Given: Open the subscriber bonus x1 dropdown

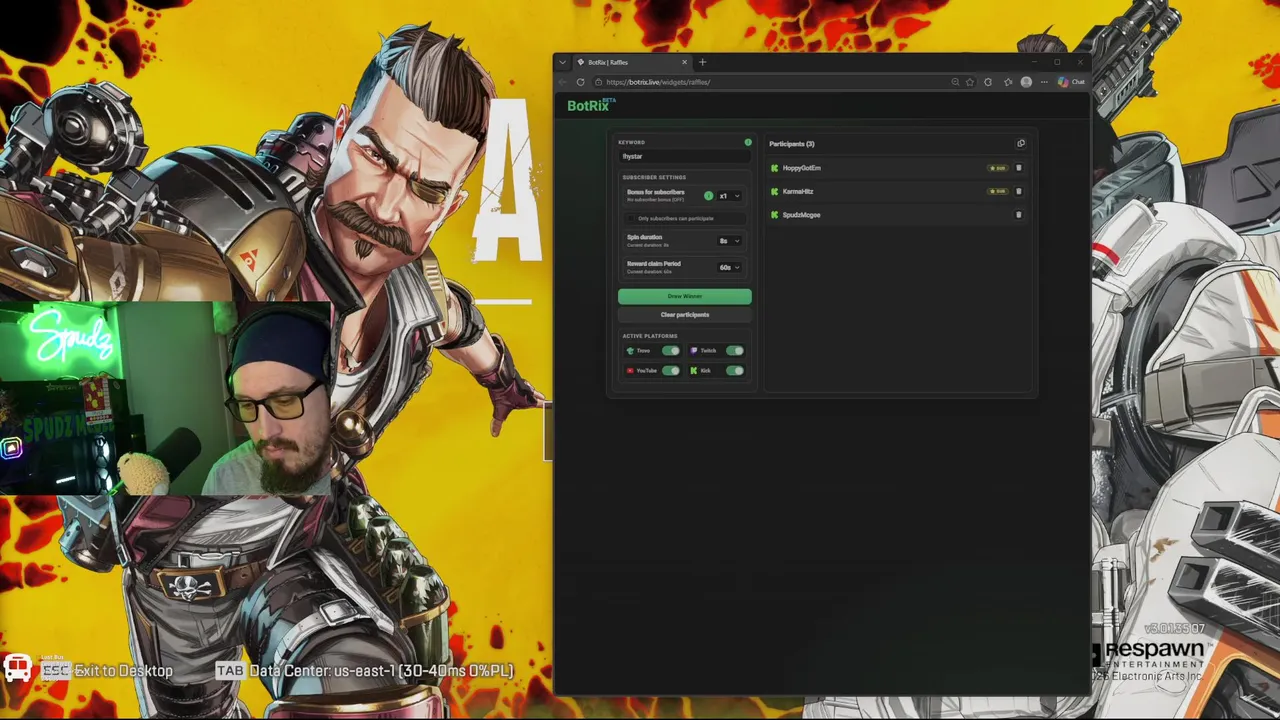Looking at the screenshot, I should coord(729,196).
